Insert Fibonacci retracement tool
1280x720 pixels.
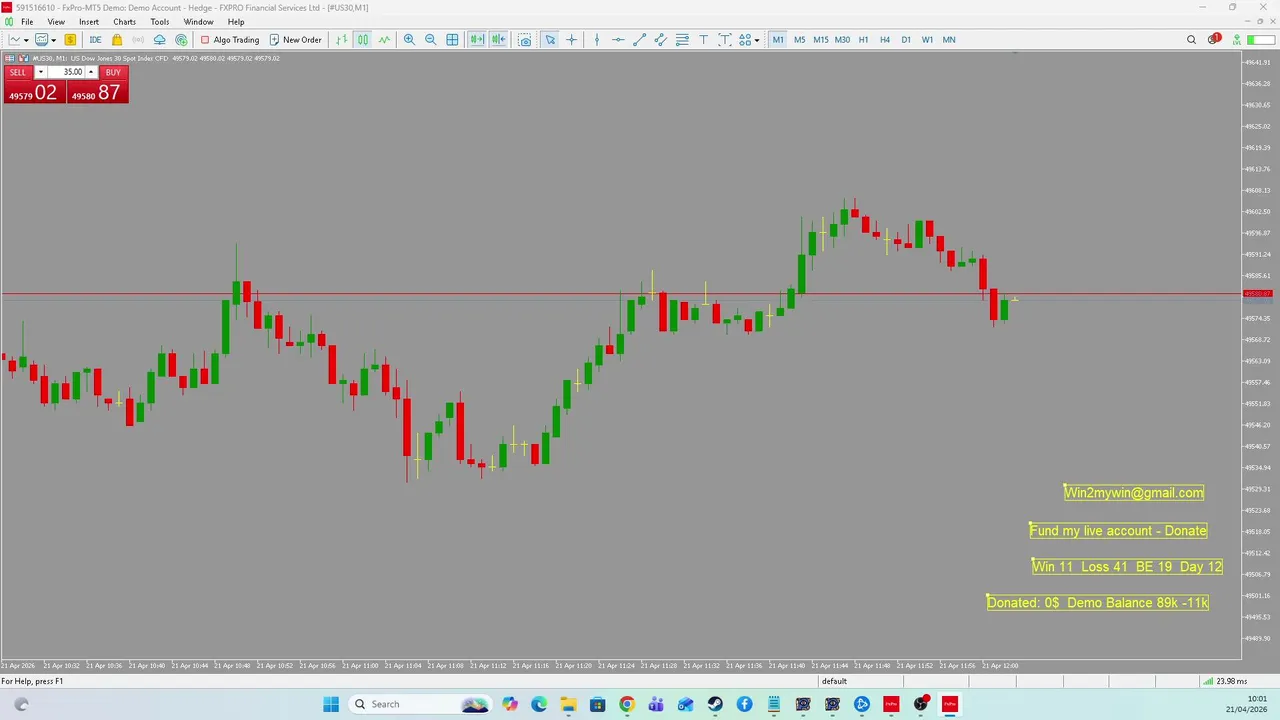tap(682, 40)
